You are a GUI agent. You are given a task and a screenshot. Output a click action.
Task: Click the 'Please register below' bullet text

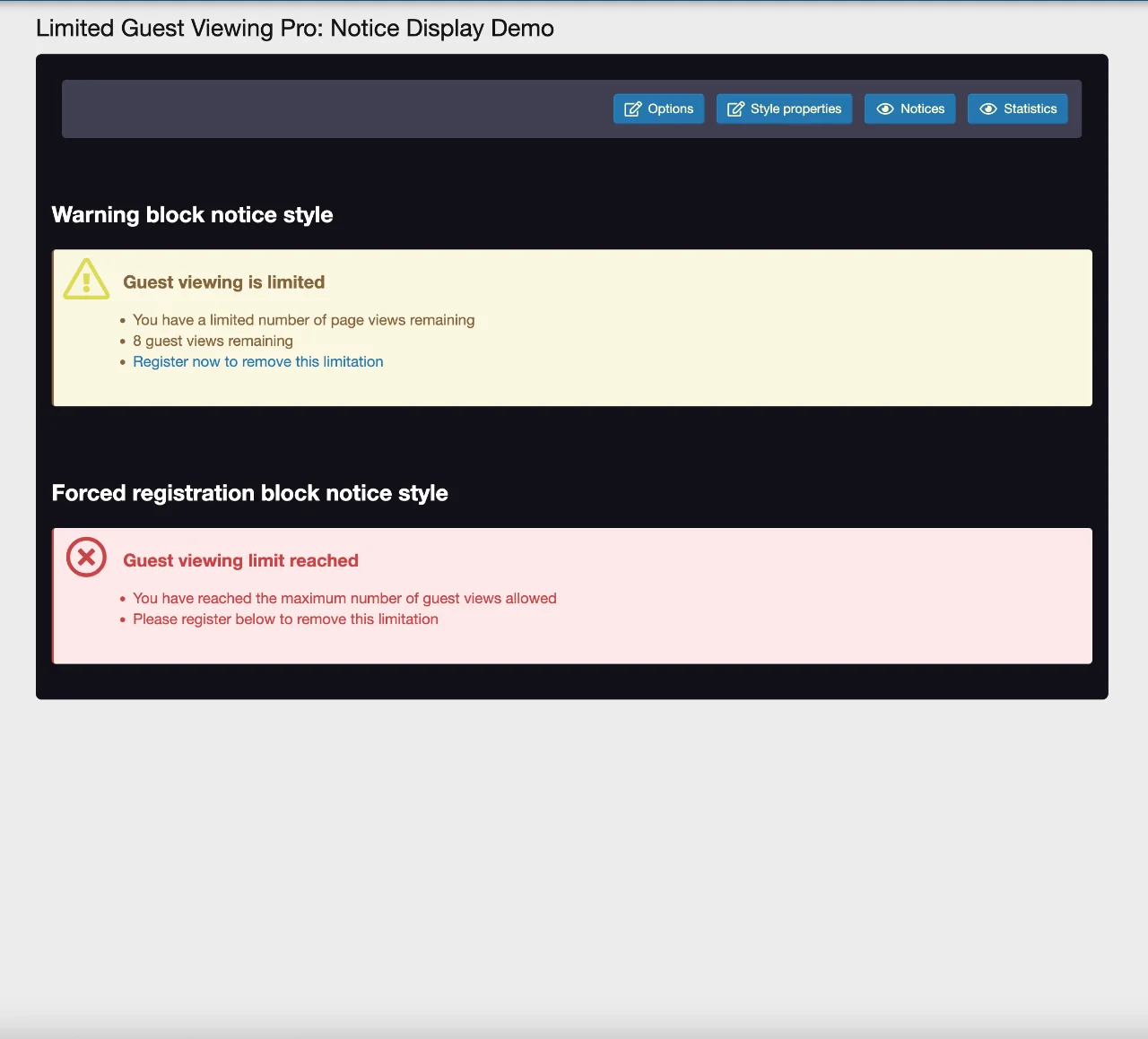(x=285, y=619)
